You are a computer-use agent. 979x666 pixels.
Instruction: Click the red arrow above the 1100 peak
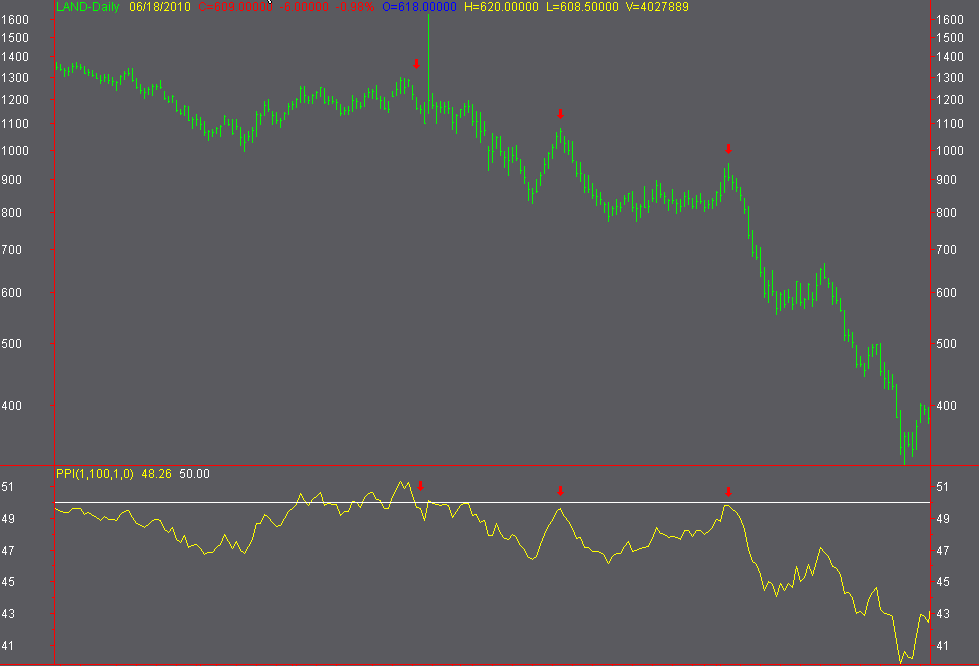point(561,115)
